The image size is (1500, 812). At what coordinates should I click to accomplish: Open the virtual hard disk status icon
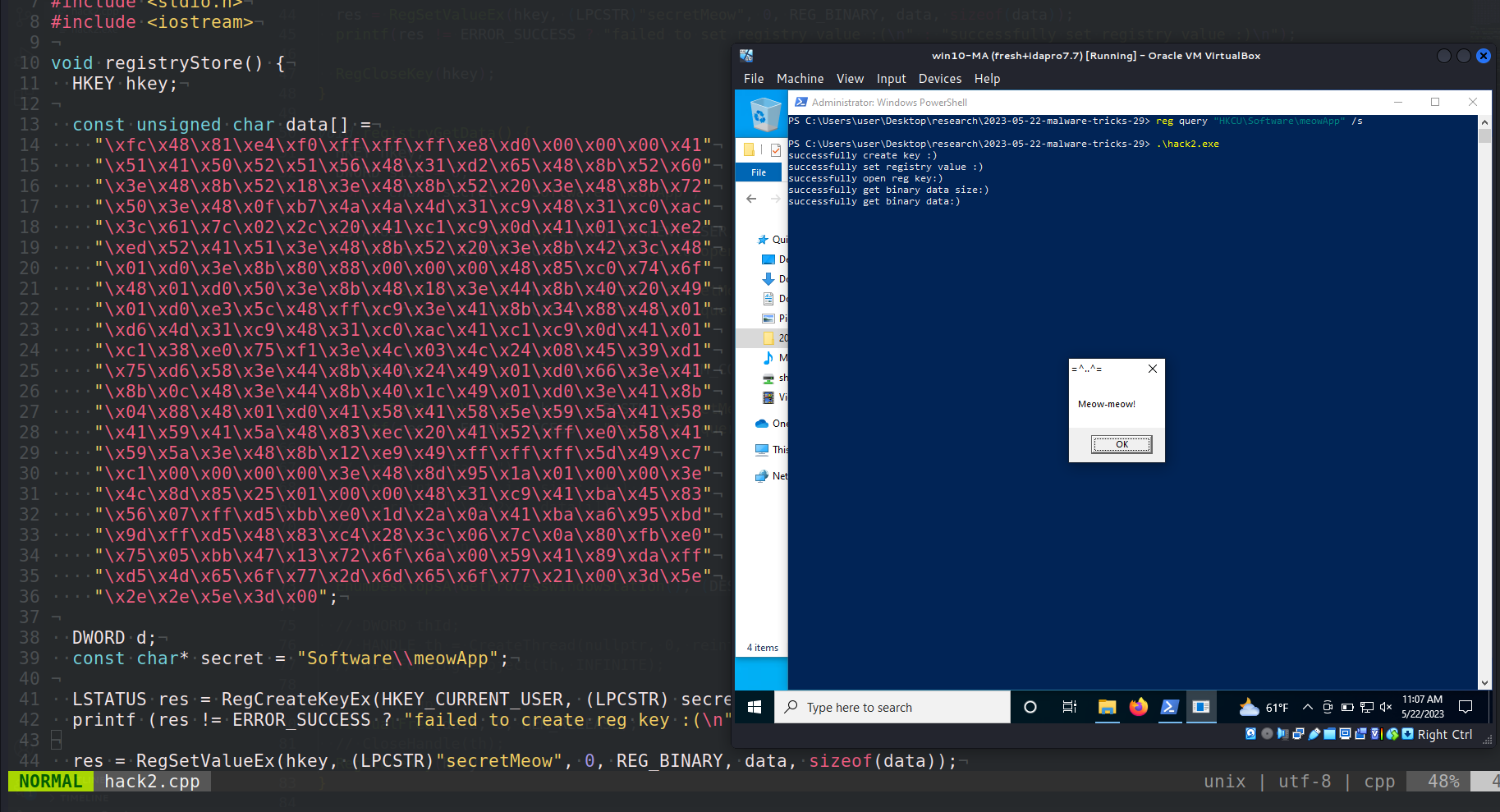(1250, 735)
